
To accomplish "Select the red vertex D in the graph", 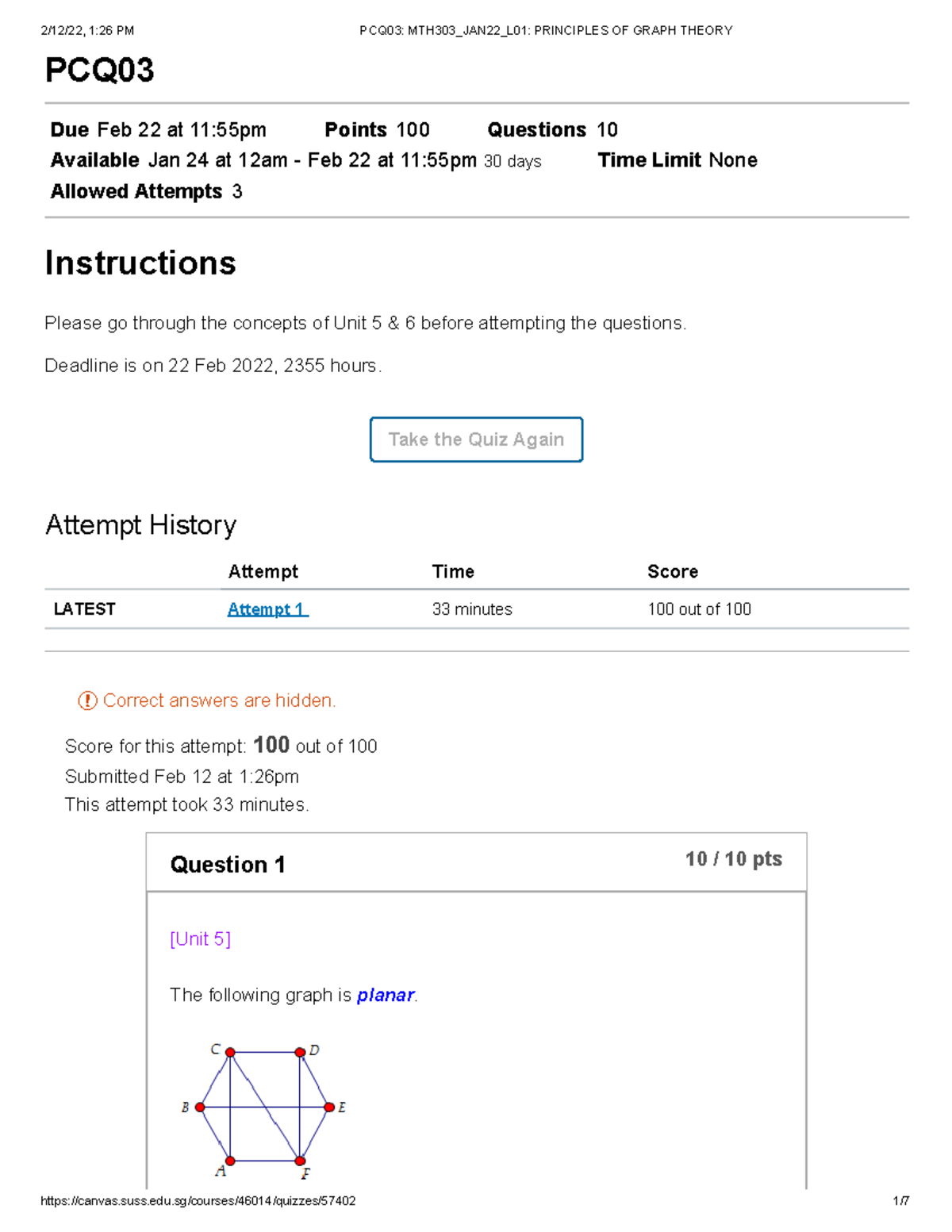I will 301,1054.
